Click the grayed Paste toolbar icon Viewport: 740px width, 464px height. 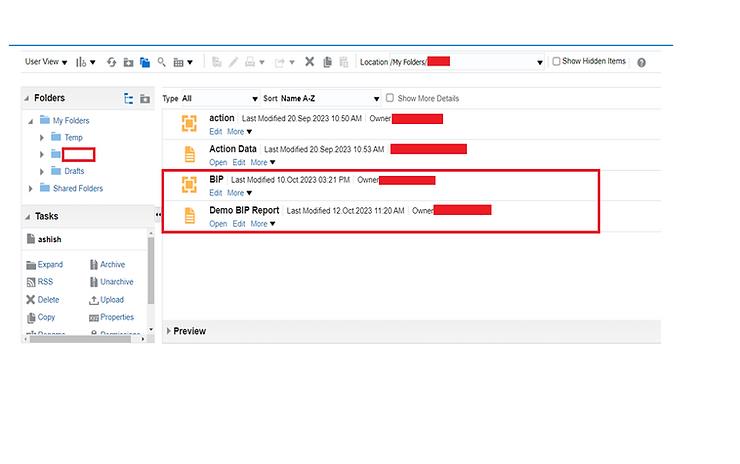344,62
